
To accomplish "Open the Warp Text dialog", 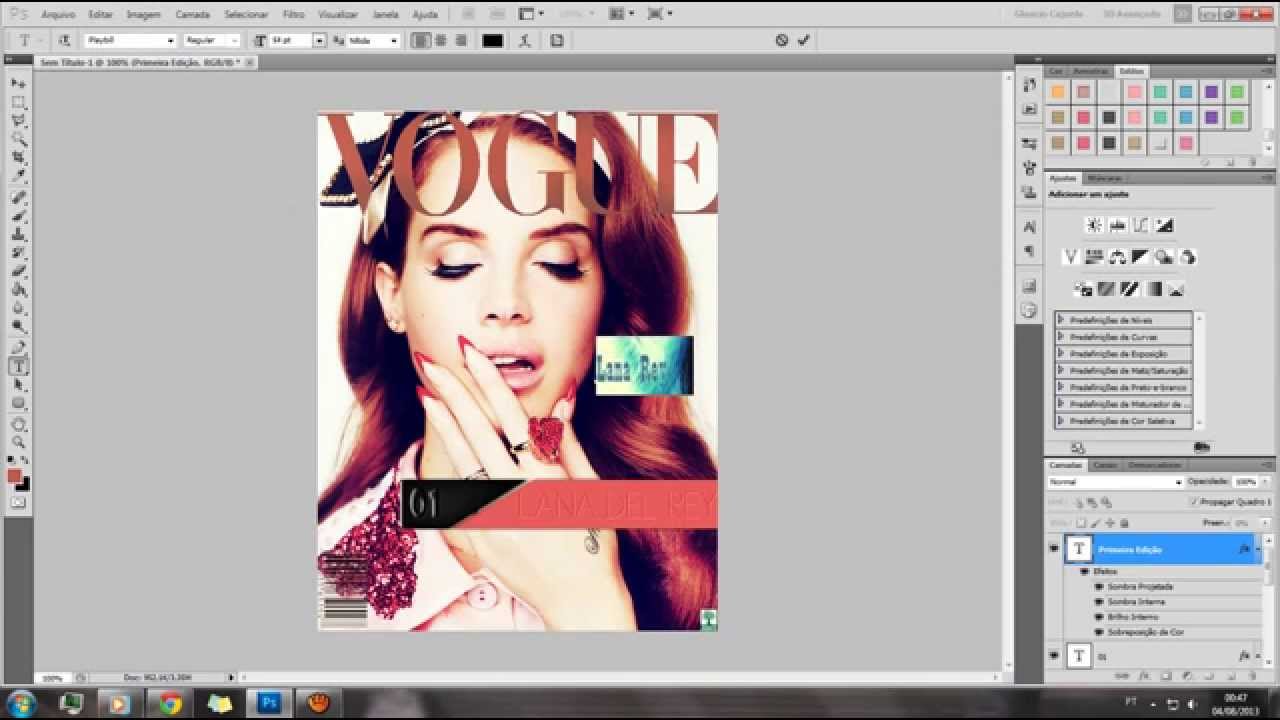I will coord(526,40).
